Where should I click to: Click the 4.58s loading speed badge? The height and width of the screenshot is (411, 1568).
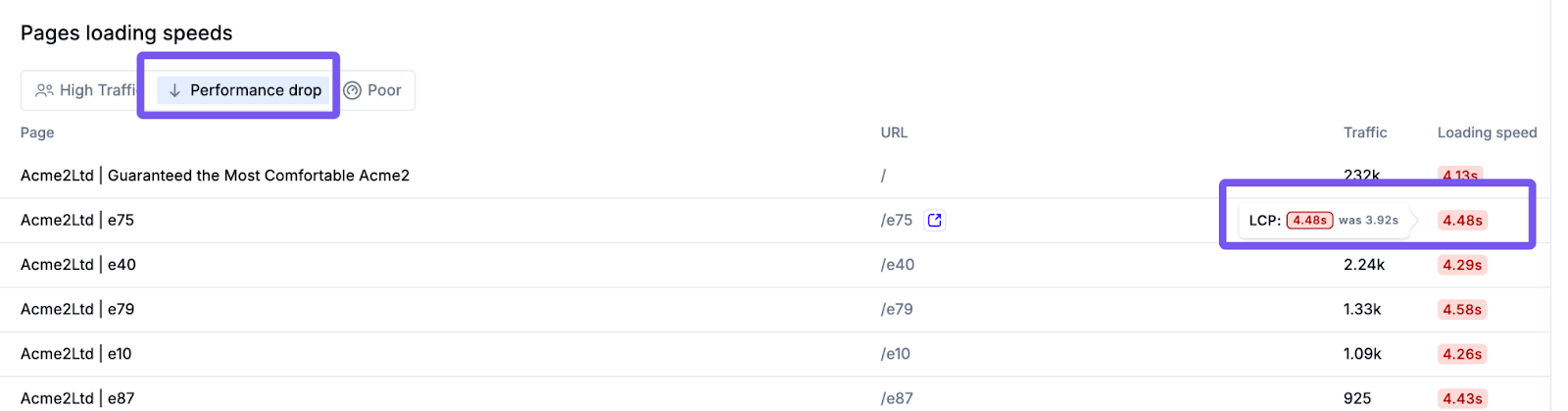tap(1461, 310)
